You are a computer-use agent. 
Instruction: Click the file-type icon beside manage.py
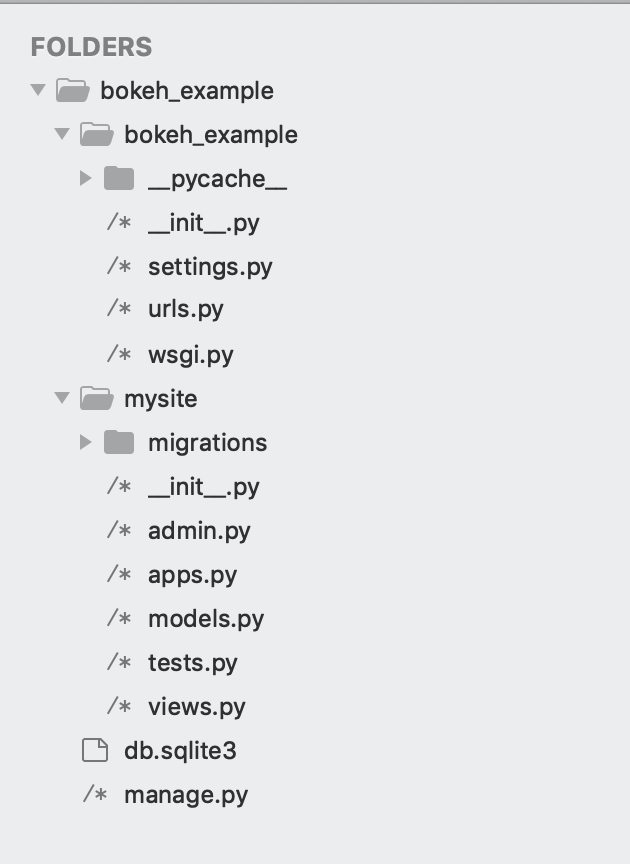pyautogui.click(x=95, y=795)
